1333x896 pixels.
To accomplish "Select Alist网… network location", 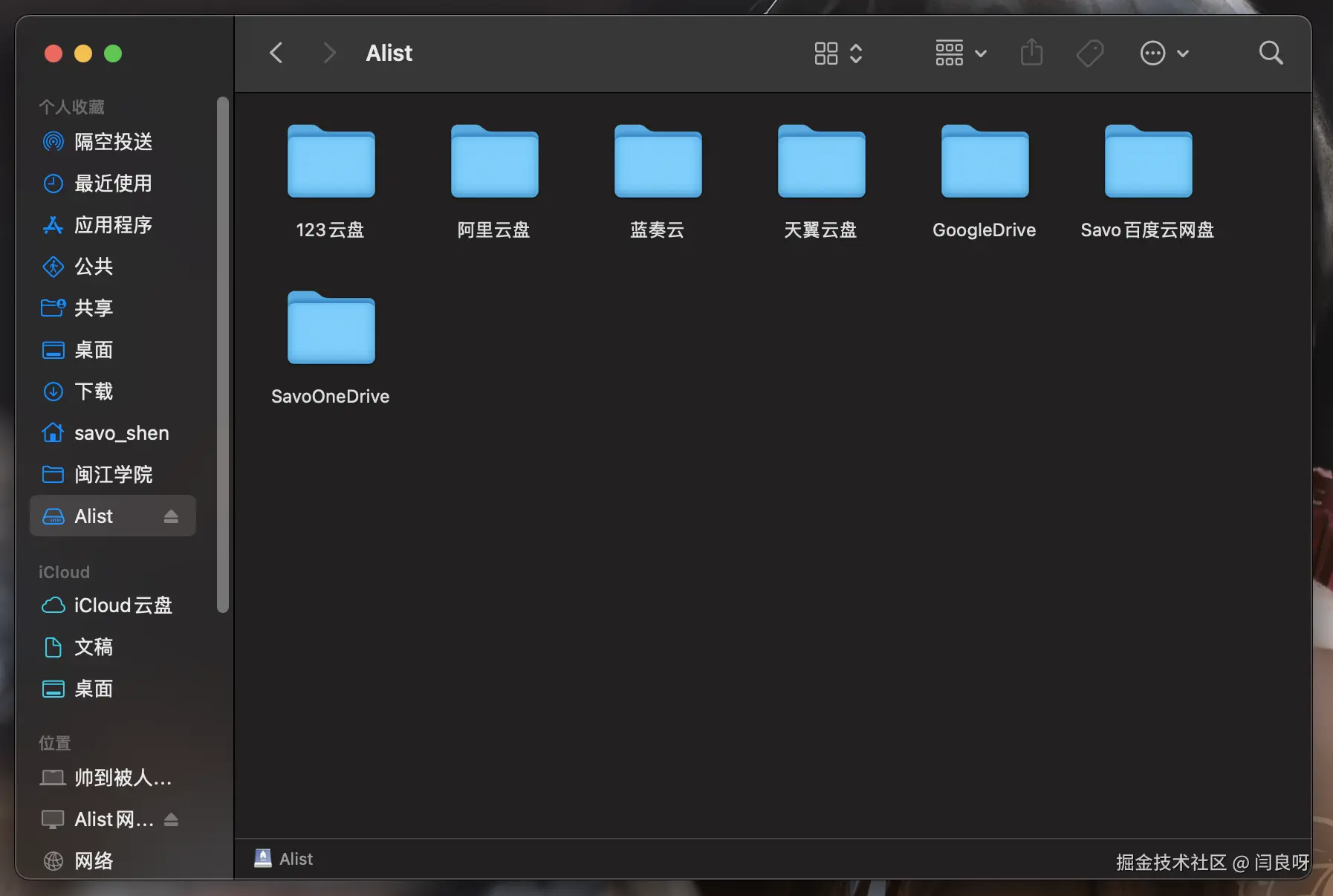I will pos(113,819).
